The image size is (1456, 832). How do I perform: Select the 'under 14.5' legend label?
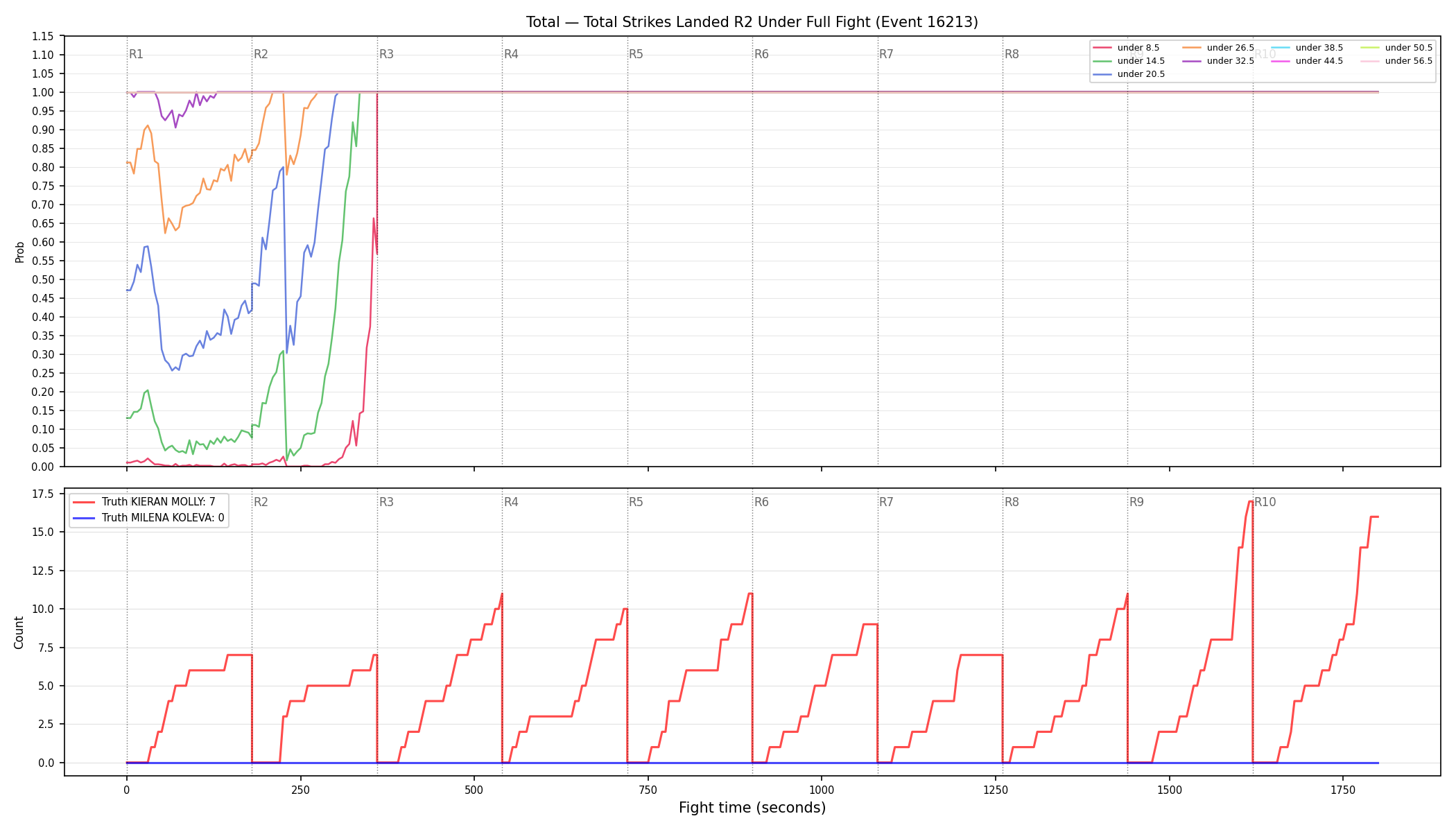tap(1141, 61)
